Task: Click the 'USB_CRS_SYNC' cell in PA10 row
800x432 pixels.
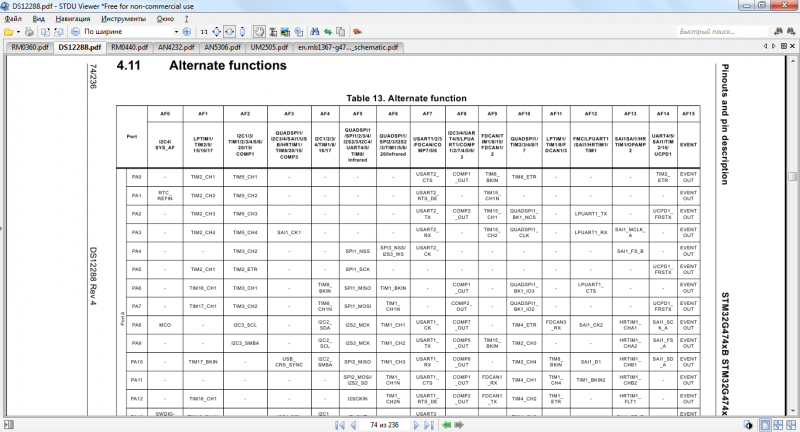Action: pos(289,362)
